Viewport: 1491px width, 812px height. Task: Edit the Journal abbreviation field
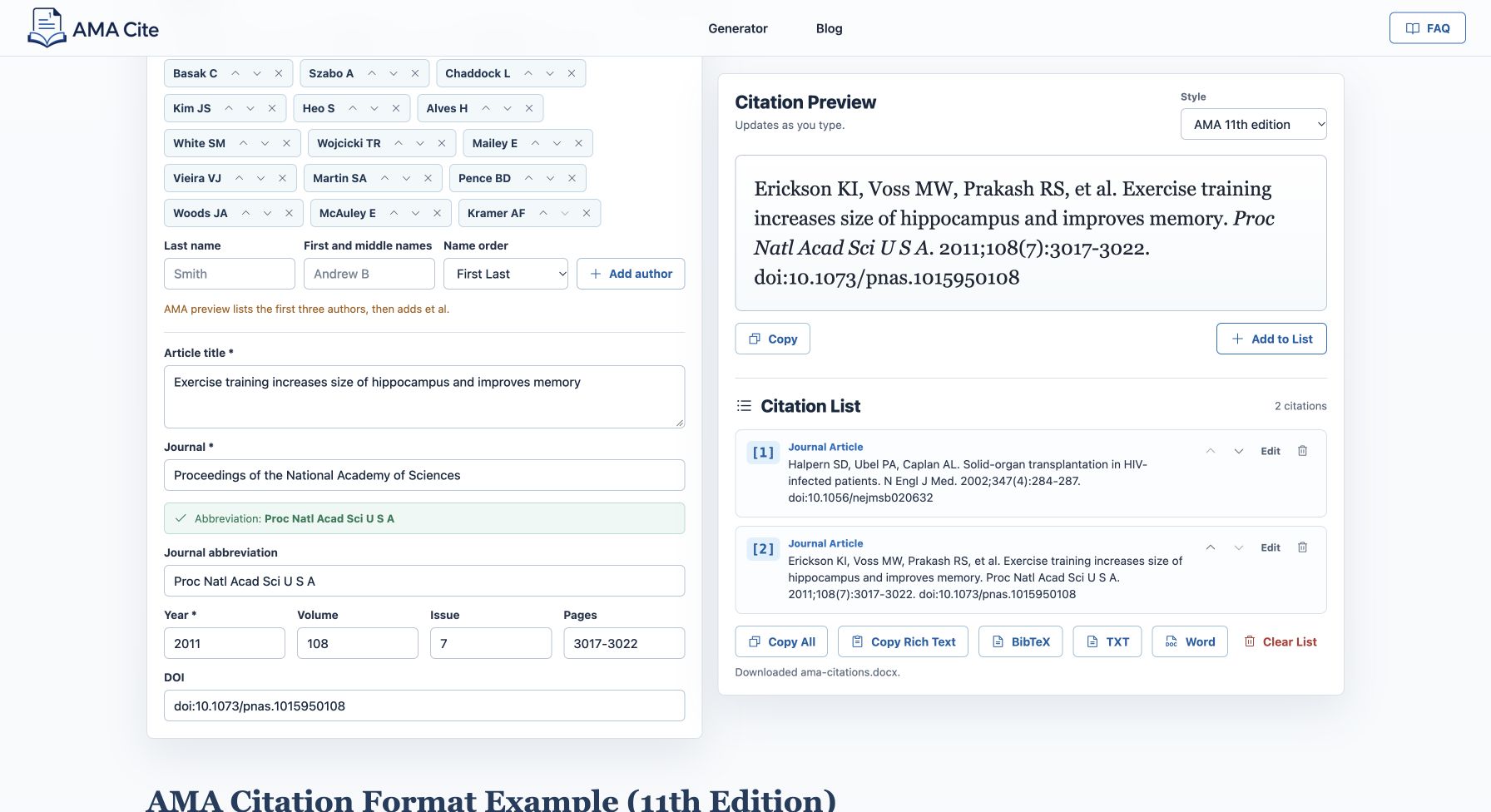pos(424,581)
